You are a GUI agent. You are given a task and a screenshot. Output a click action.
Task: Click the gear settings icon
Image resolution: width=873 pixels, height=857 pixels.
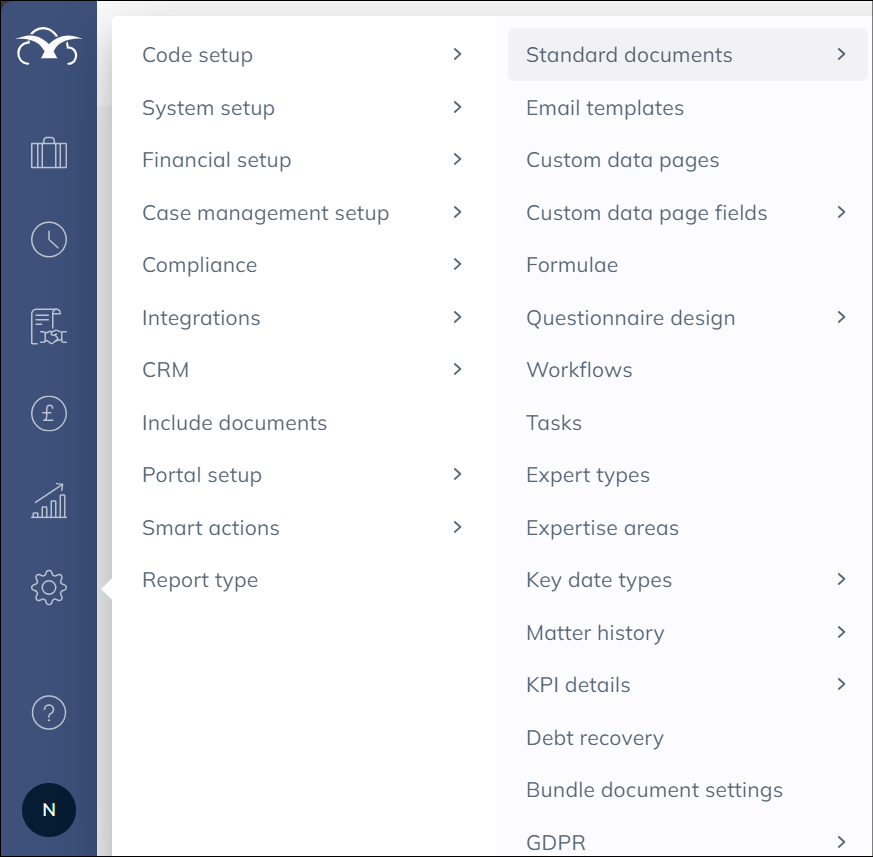[49, 587]
